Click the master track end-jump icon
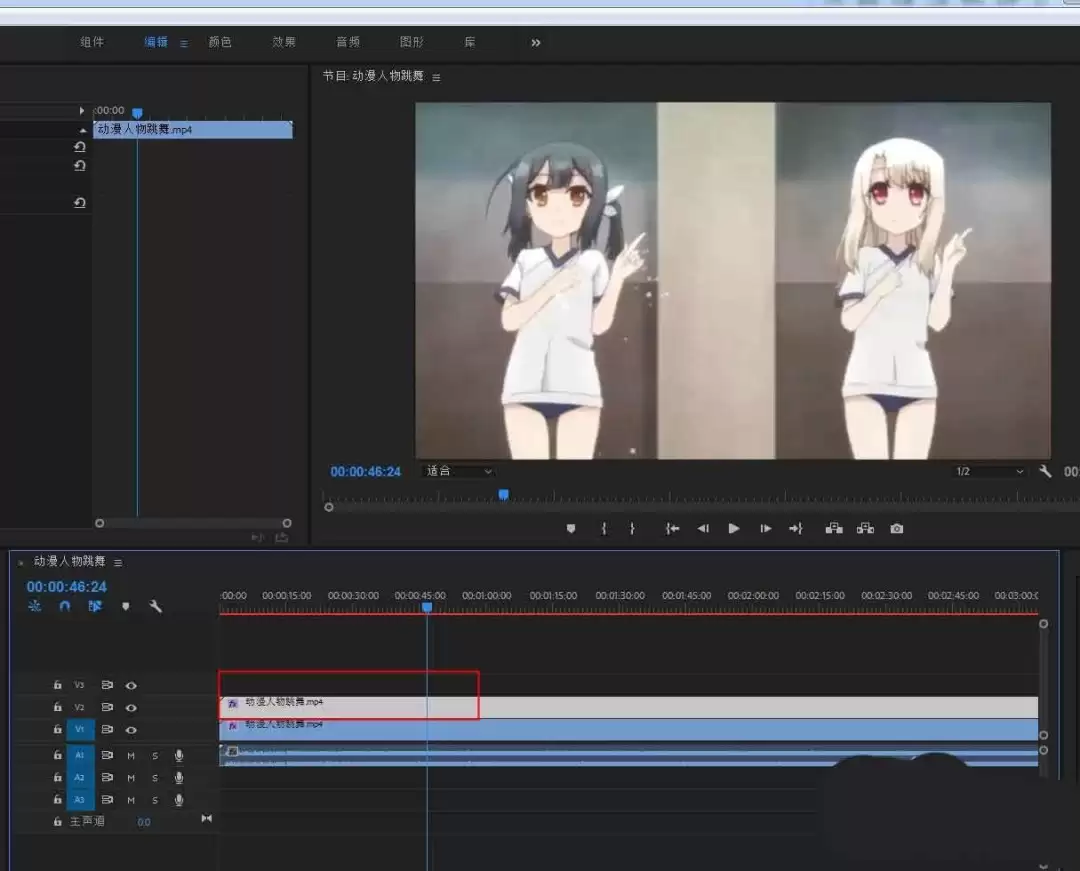 click(x=207, y=819)
